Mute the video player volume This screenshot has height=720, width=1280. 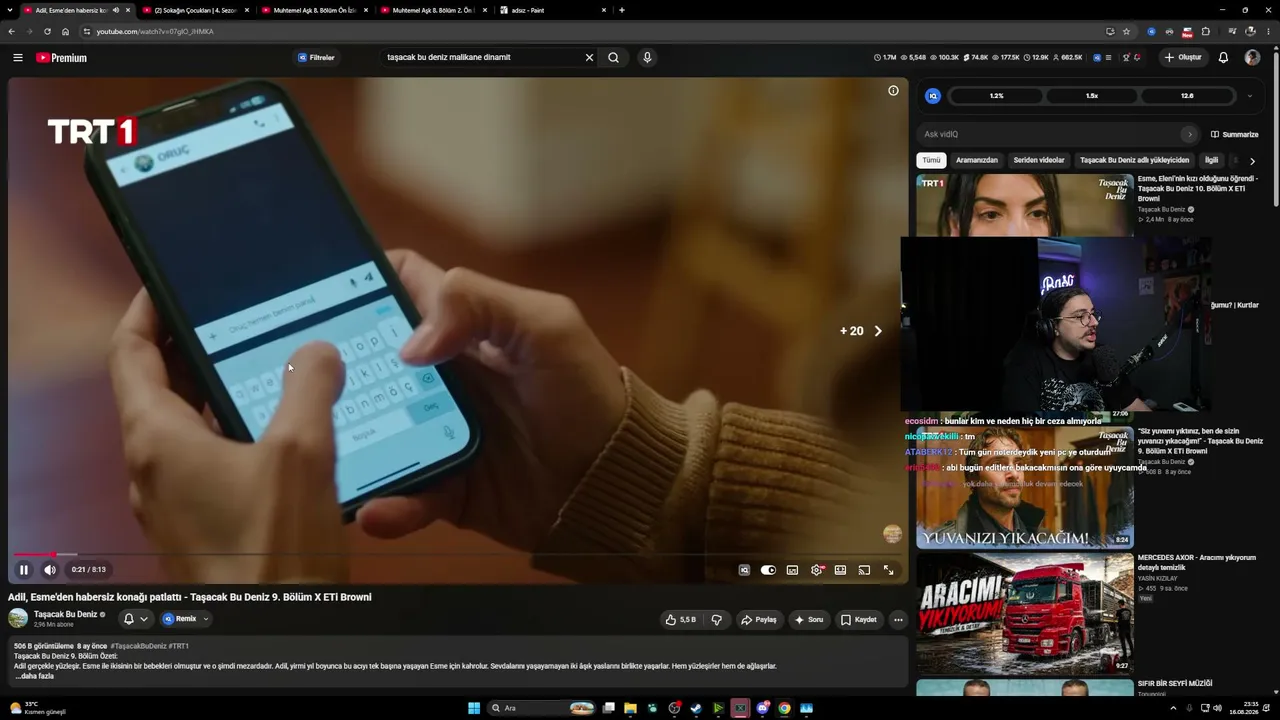click(50, 570)
